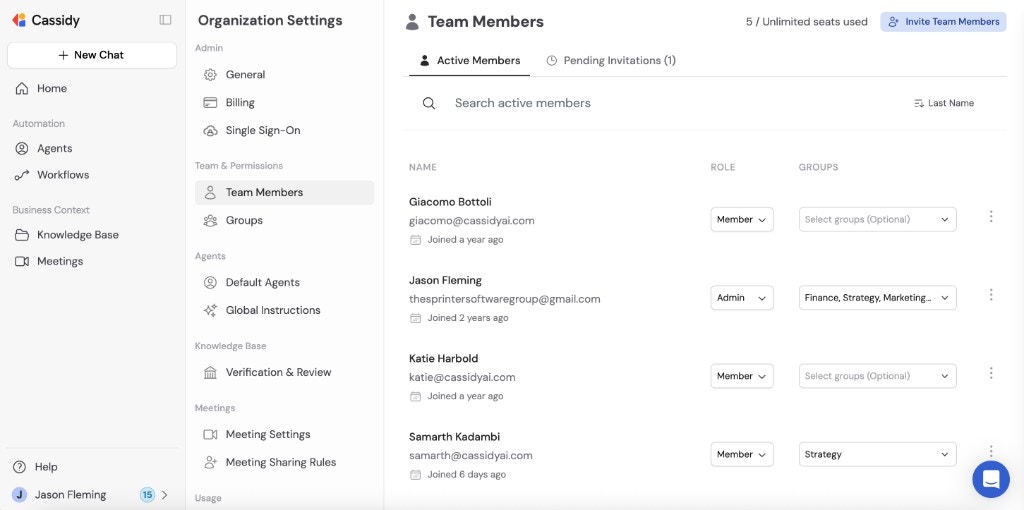Viewport: 1024px width, 510px height.
Task: Click '5 / Unlimited seats used' text
Action: (807, 22)
